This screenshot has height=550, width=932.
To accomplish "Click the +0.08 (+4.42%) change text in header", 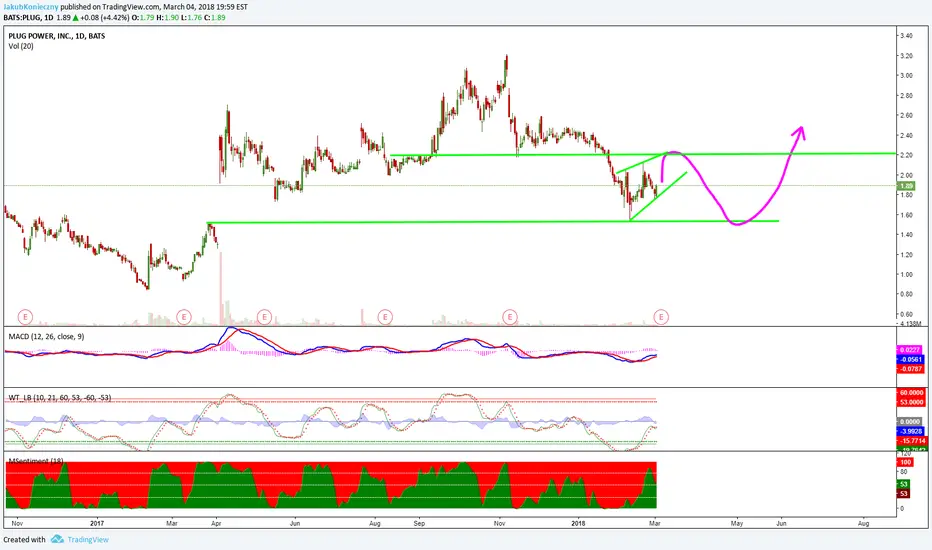I will 105,18.
